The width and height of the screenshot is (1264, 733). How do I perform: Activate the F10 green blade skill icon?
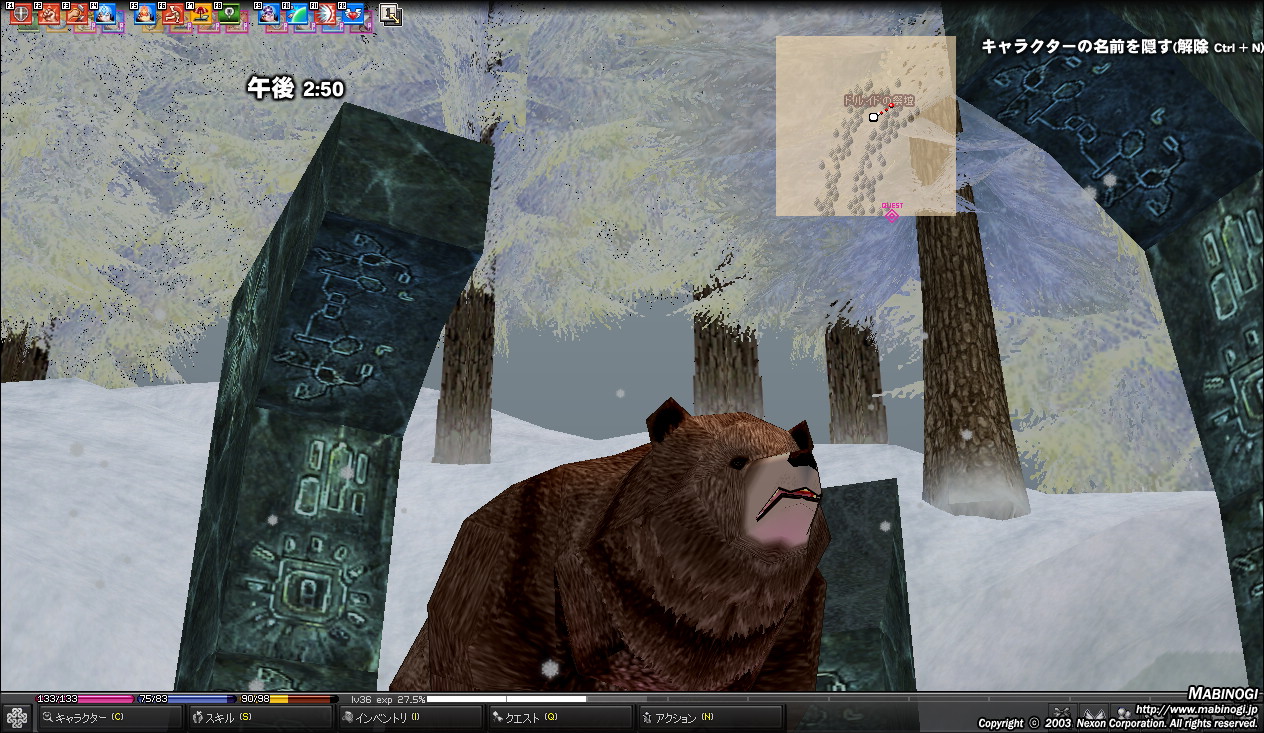click(x=297, y=14)
